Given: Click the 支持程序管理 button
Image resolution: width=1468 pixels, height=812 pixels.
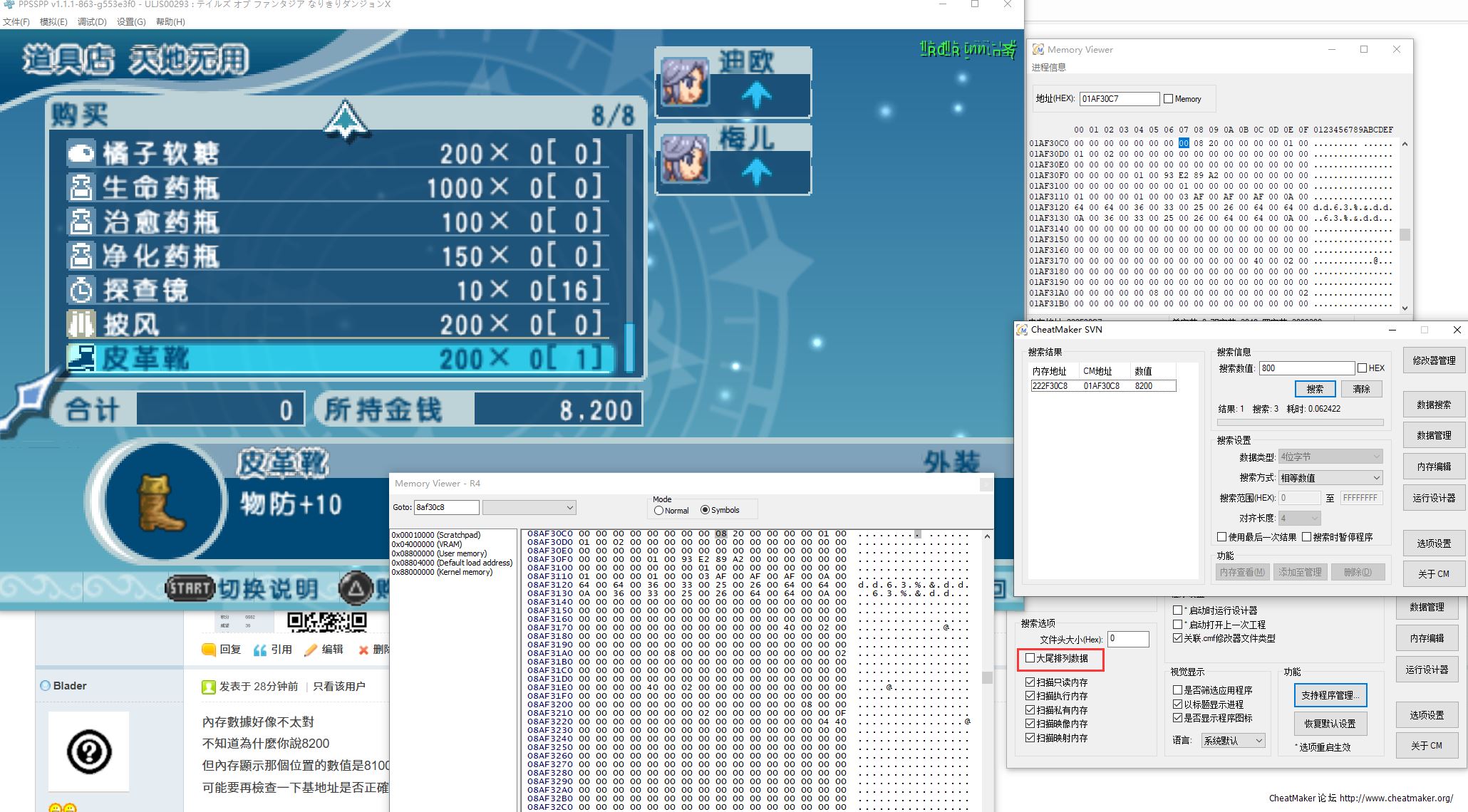Looking at the screenshot, I should coord(1330,695).
